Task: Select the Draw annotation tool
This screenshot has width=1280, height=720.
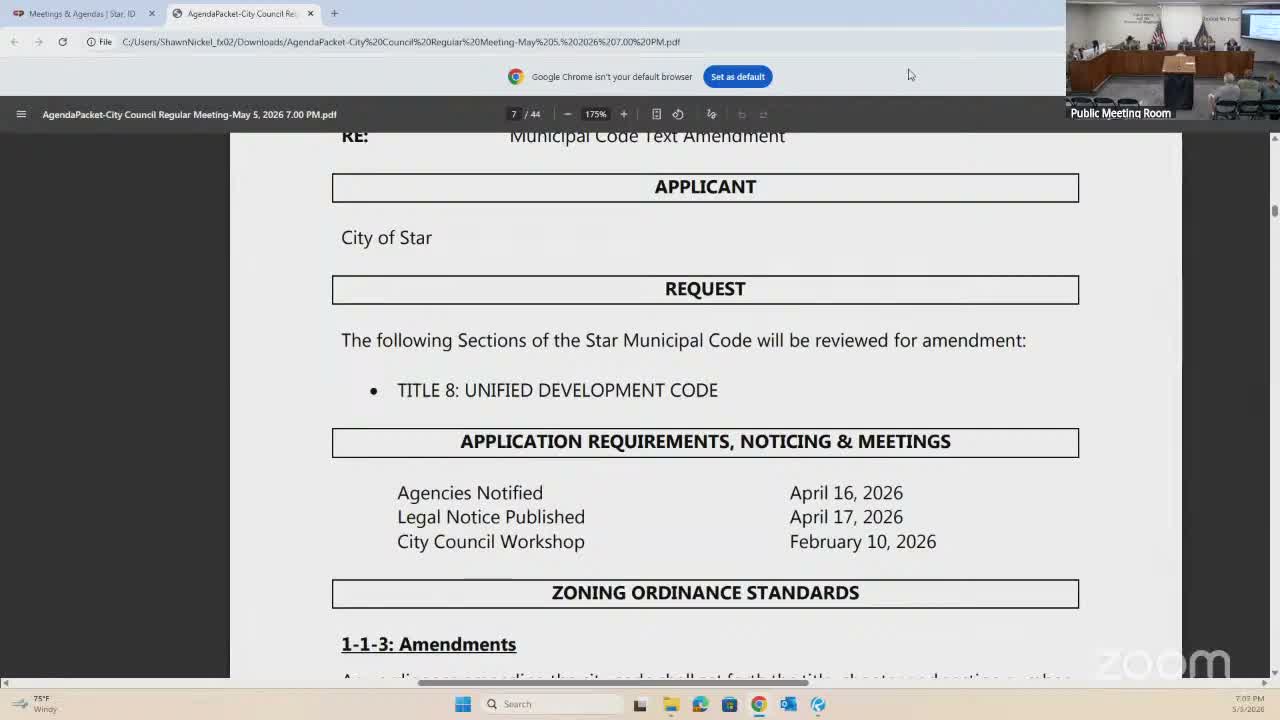Action: coord(711,114)
